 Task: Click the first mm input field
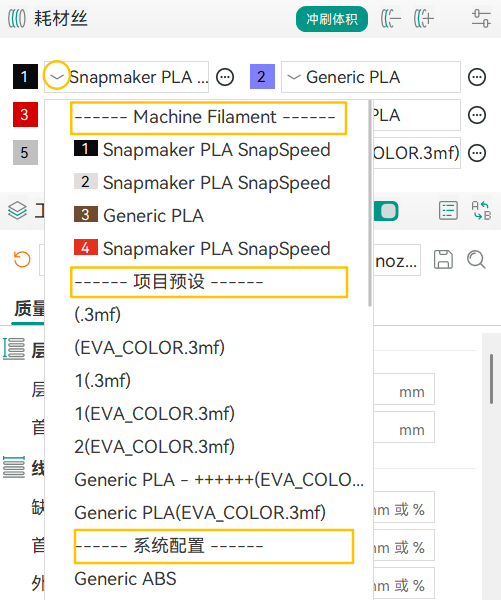click(404, 389)
